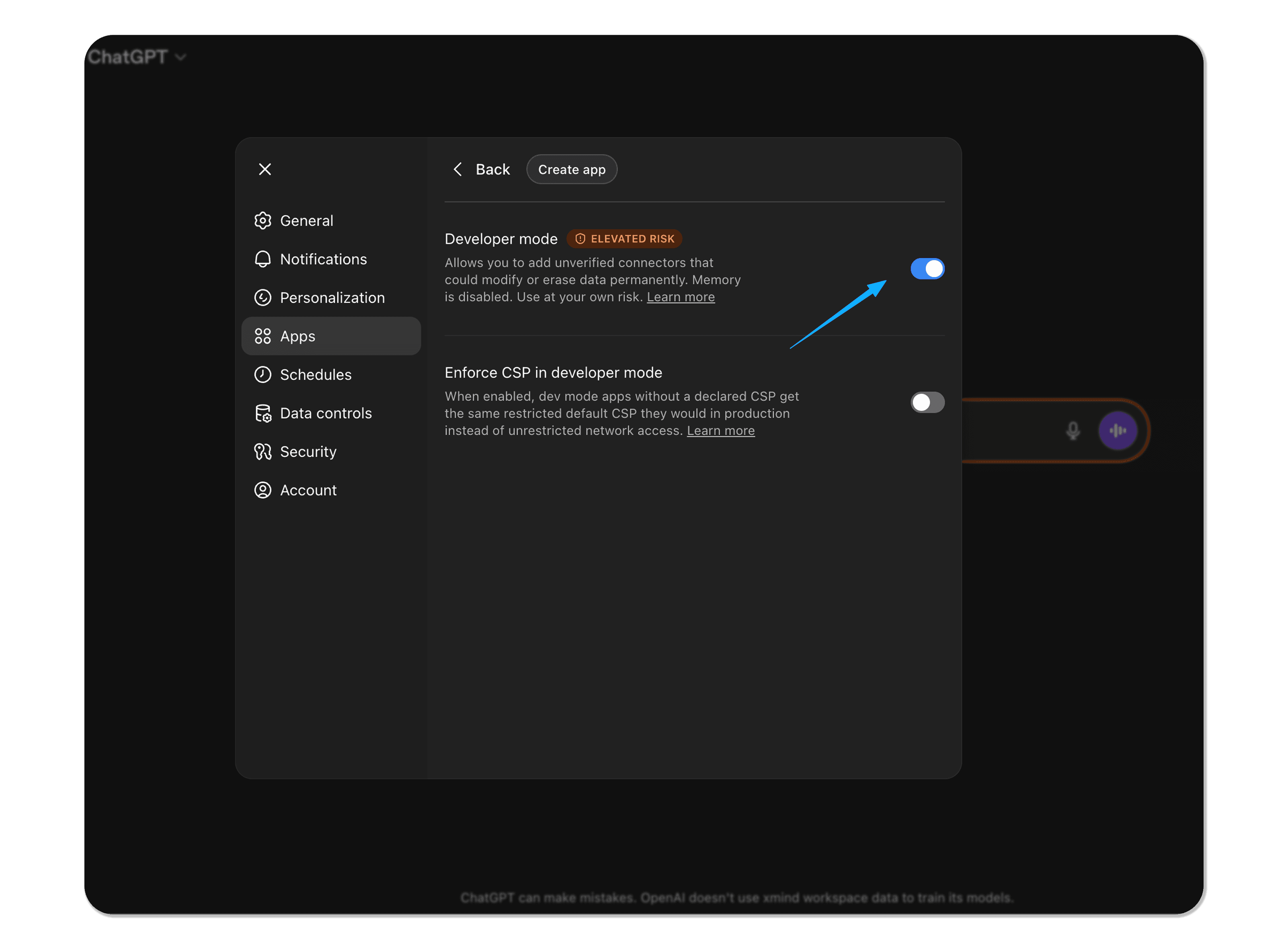
Task: Click the Notifications bell icon
Action: [263, 259]
